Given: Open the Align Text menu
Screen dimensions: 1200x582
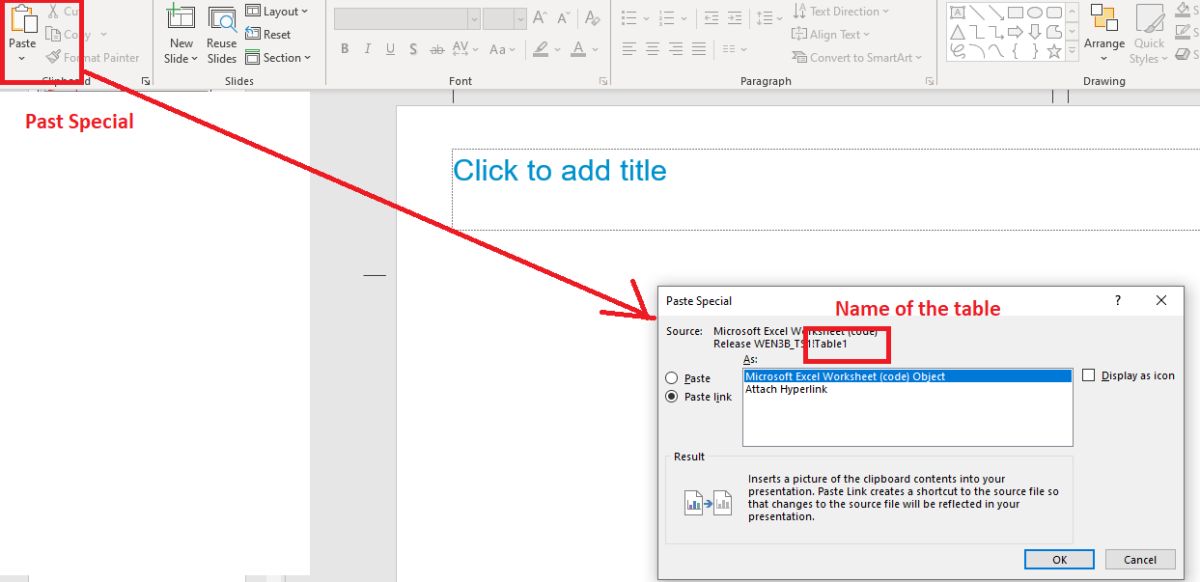Looking at the screenshot, I should [831, 34].
